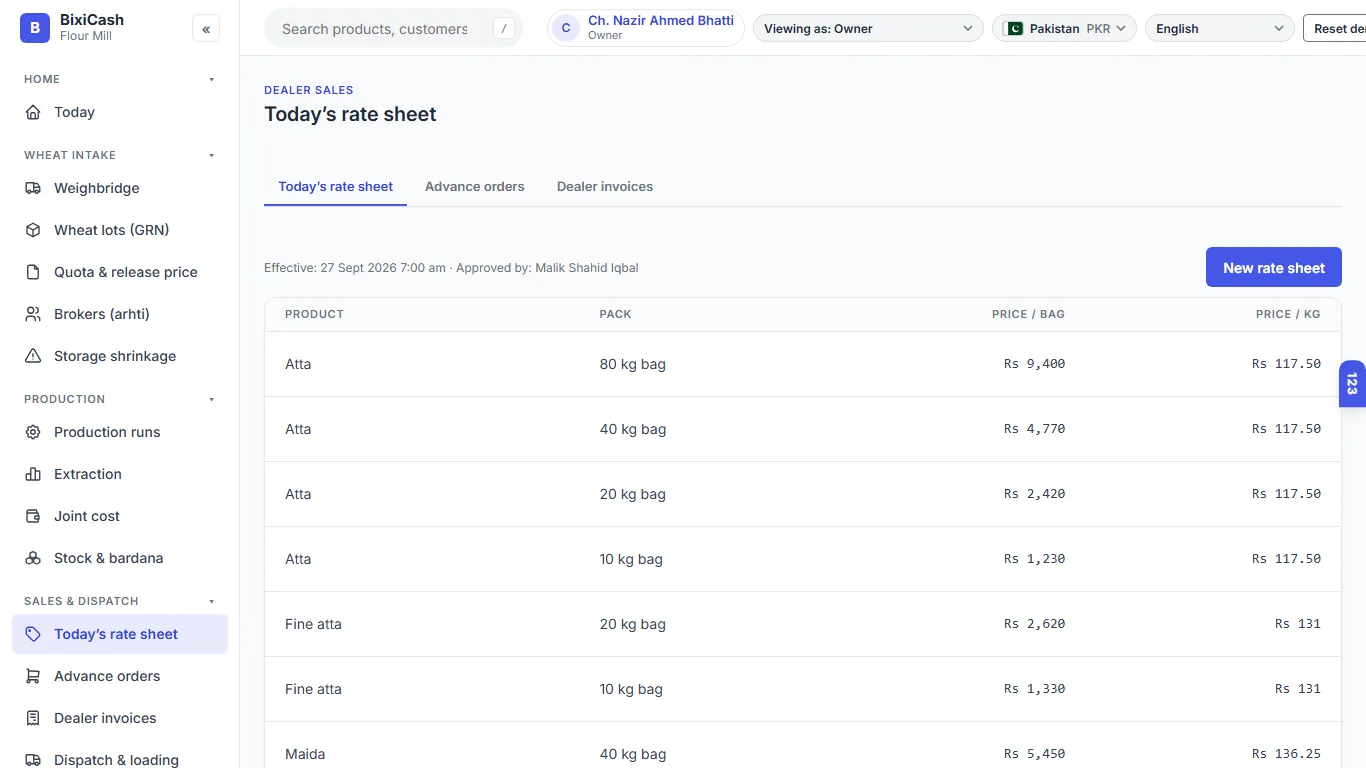1366x768 pixels.
Task: Open the Pakistan PKR country selector
Action: click(1065, 29)
